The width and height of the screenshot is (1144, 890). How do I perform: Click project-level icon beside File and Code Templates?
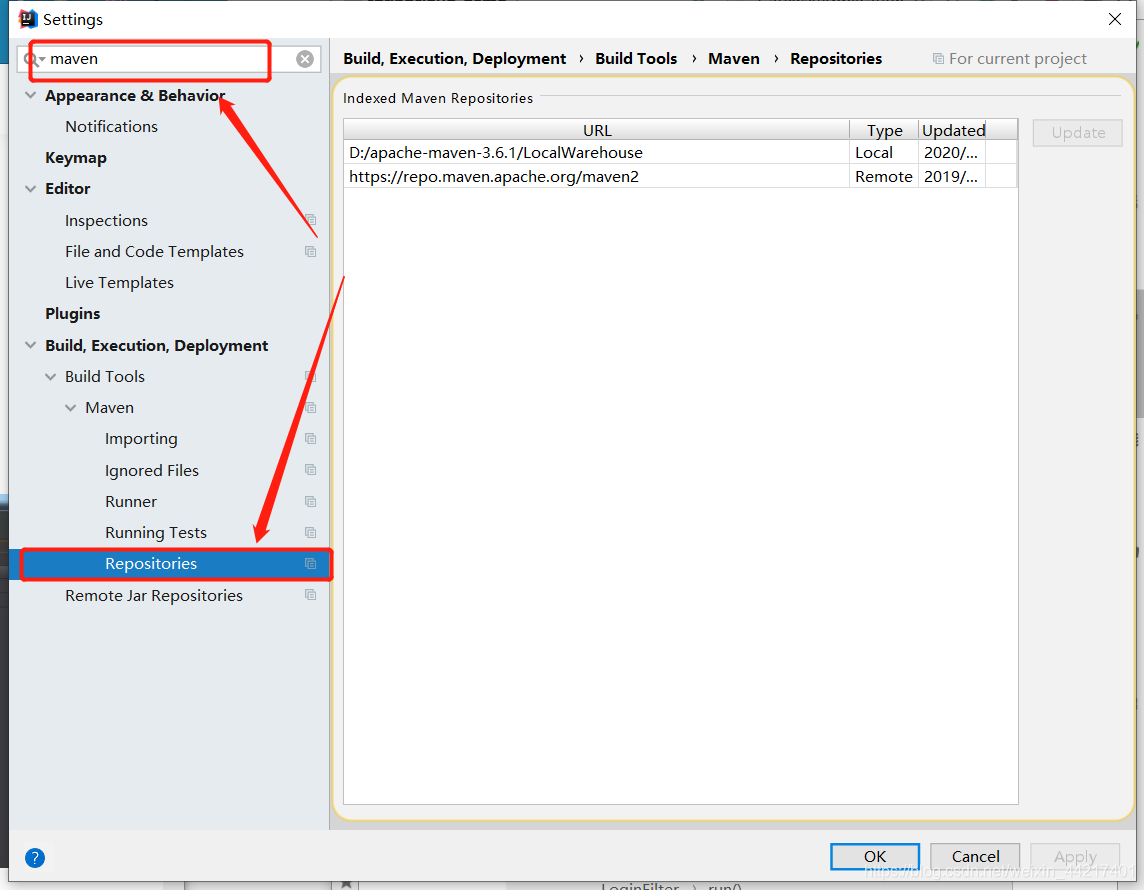[311, 252]
